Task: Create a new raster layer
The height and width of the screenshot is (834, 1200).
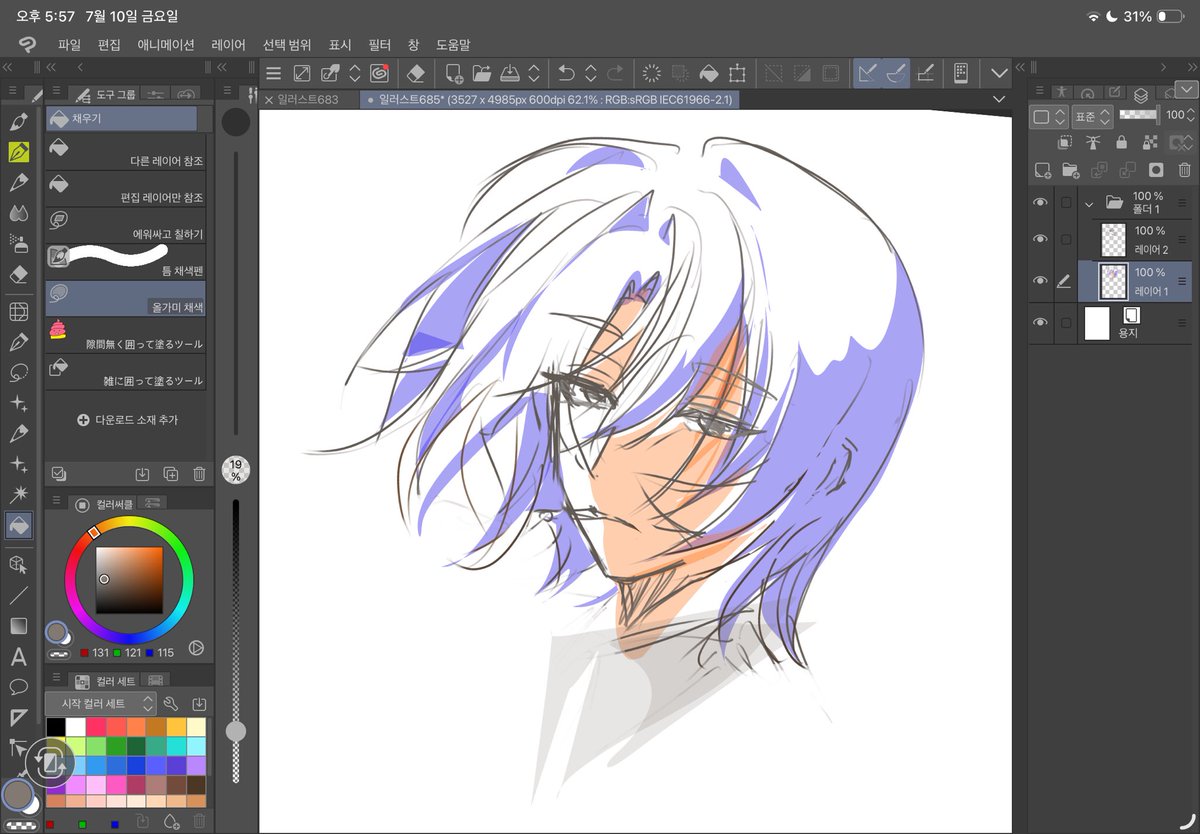Action: 1043,170
